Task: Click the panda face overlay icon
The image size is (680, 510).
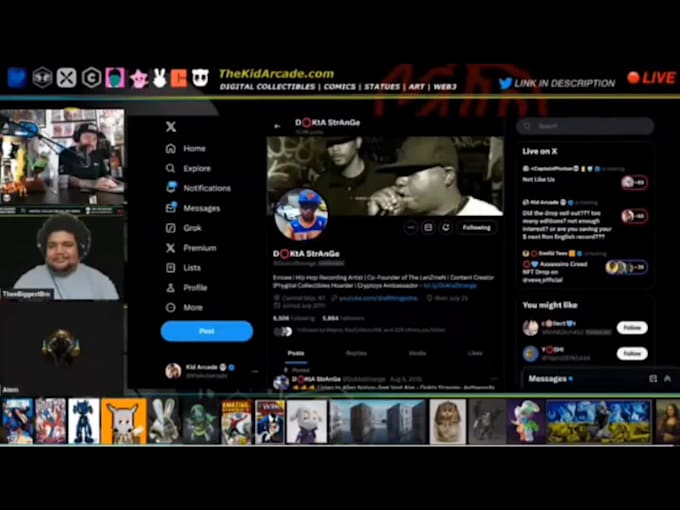Action: coord(200,78)
